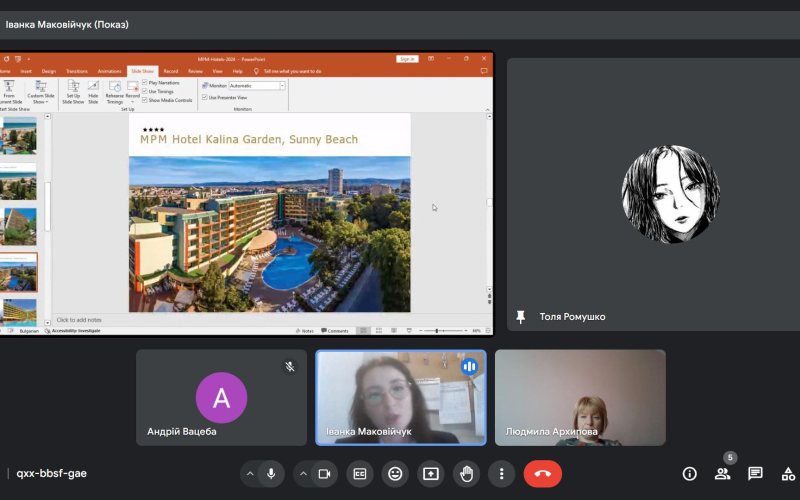Start Slide Show from status bar icon
800x500 pixels.
tap(409, 331)
